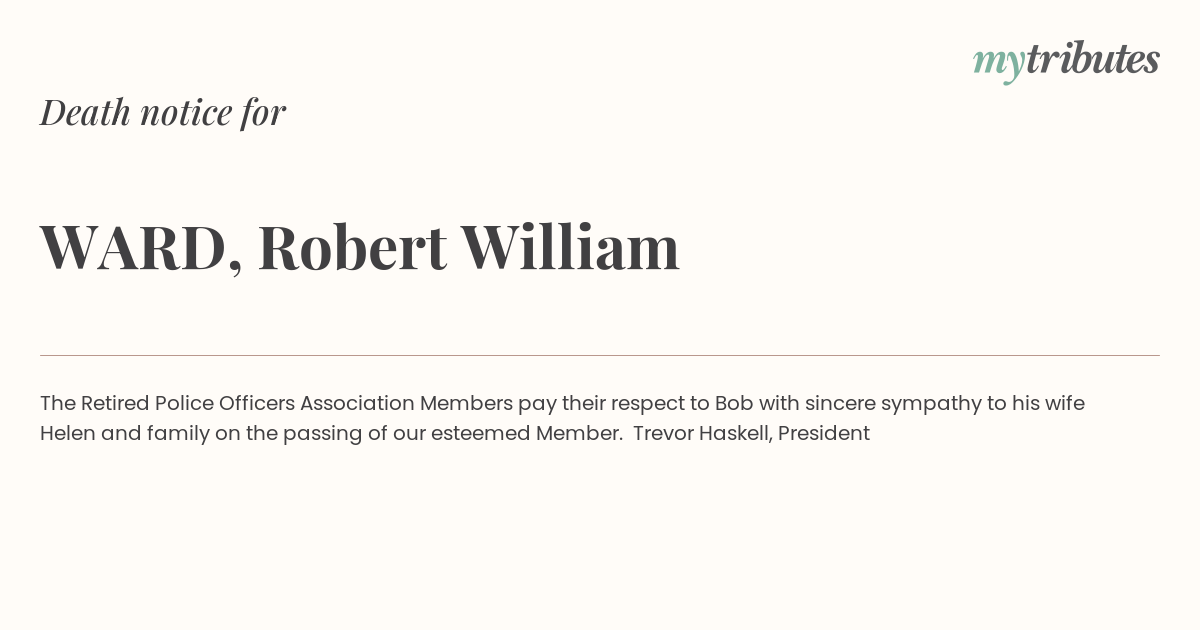Click the name "Robert" in heading
The width and height of the screenshot is (1200, 630).
[352, 247]
